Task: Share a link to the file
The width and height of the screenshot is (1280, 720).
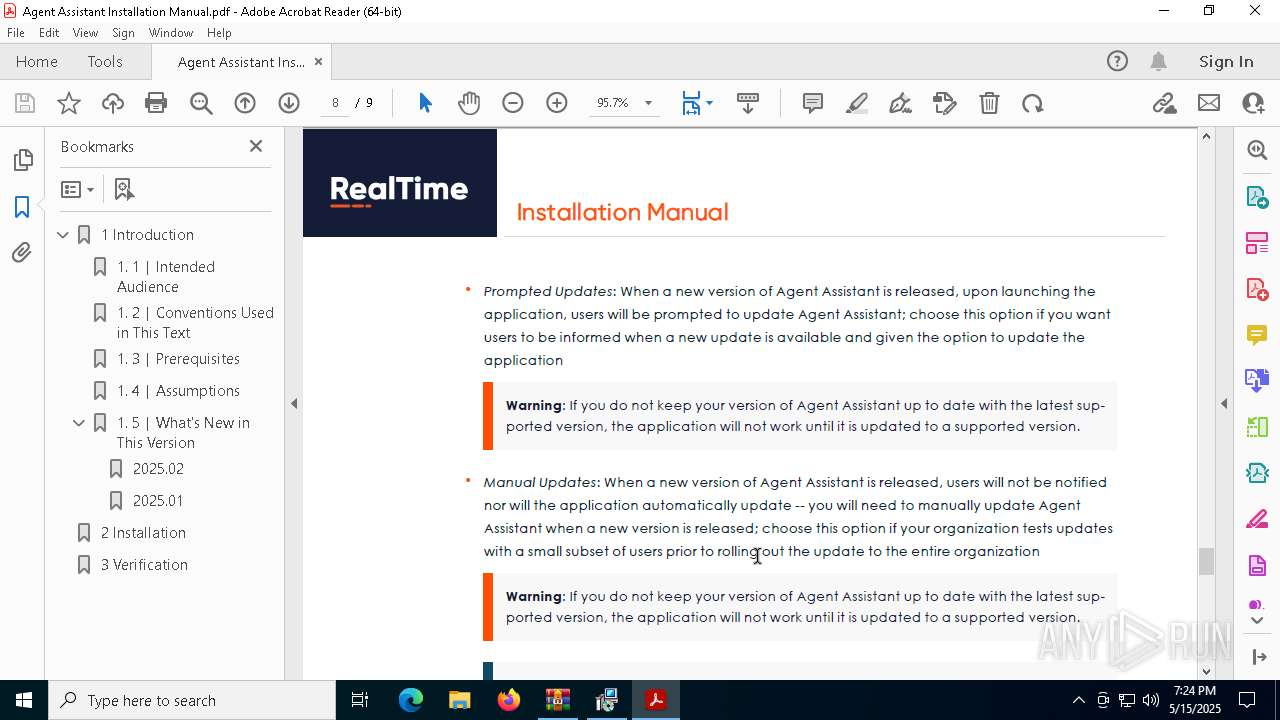Action: 1165,103
